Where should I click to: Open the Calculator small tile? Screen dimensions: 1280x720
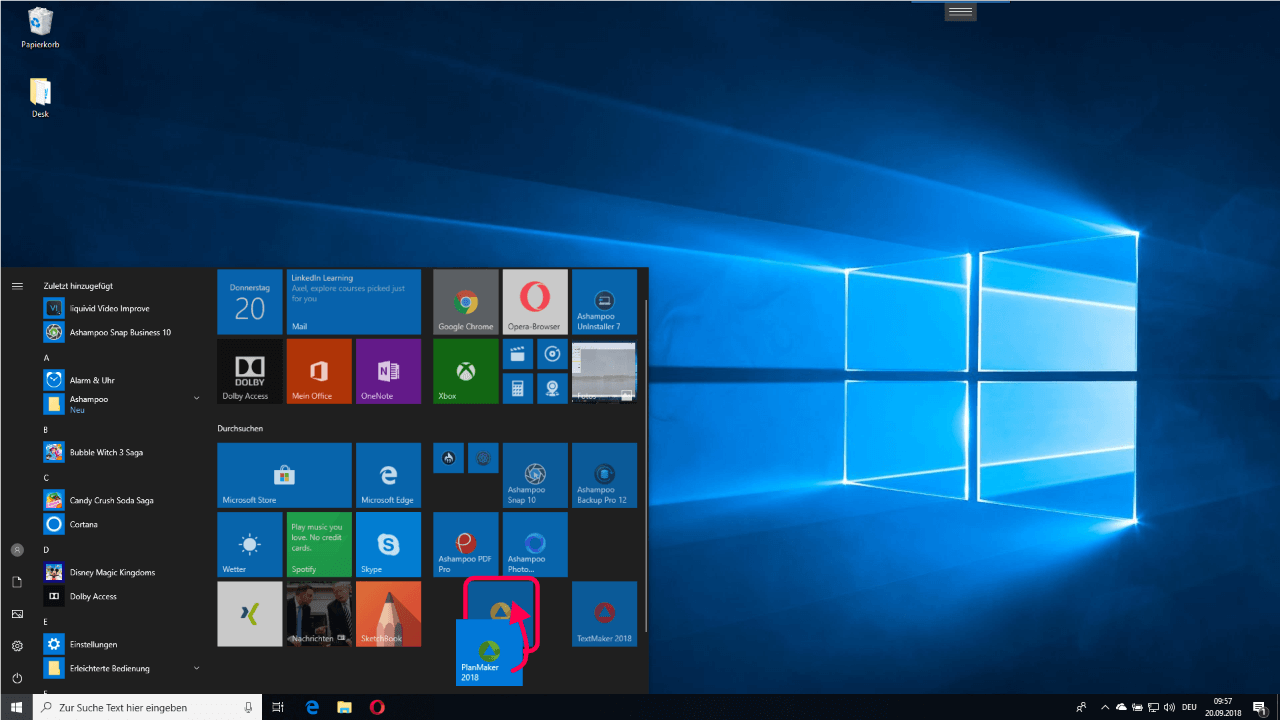tap(518, 388)
